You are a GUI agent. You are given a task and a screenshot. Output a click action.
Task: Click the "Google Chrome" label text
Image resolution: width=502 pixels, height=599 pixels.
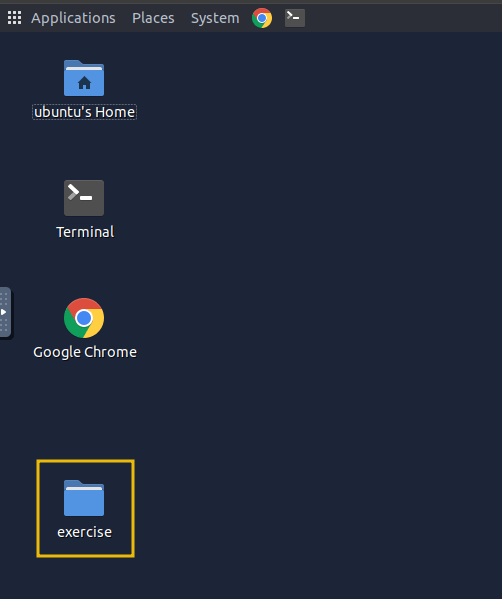(x=85, y=352)
